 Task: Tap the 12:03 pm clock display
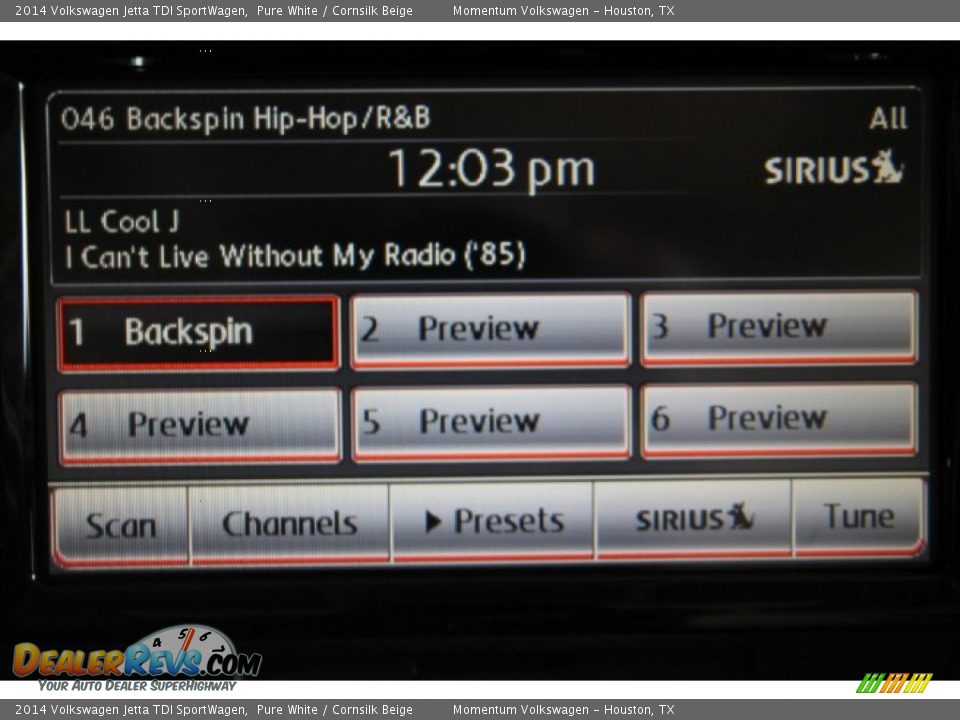490,169
